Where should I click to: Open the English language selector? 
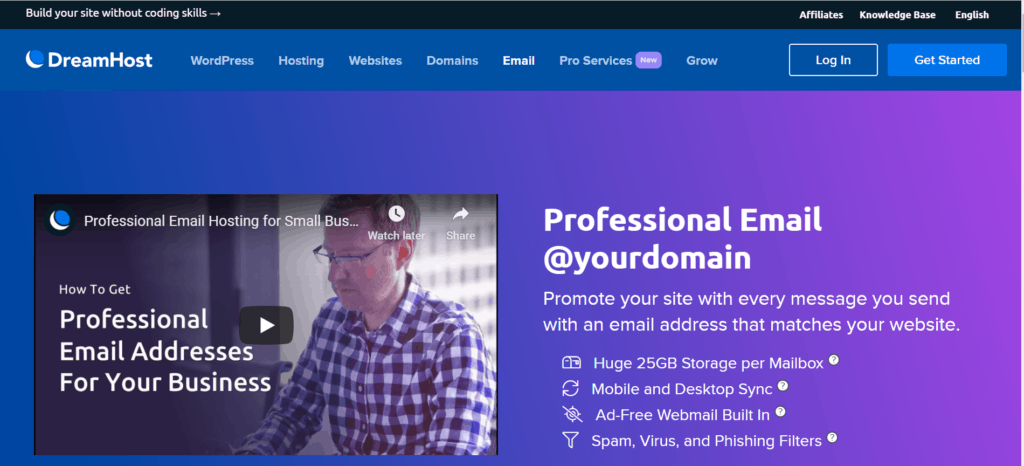point(972,14)
